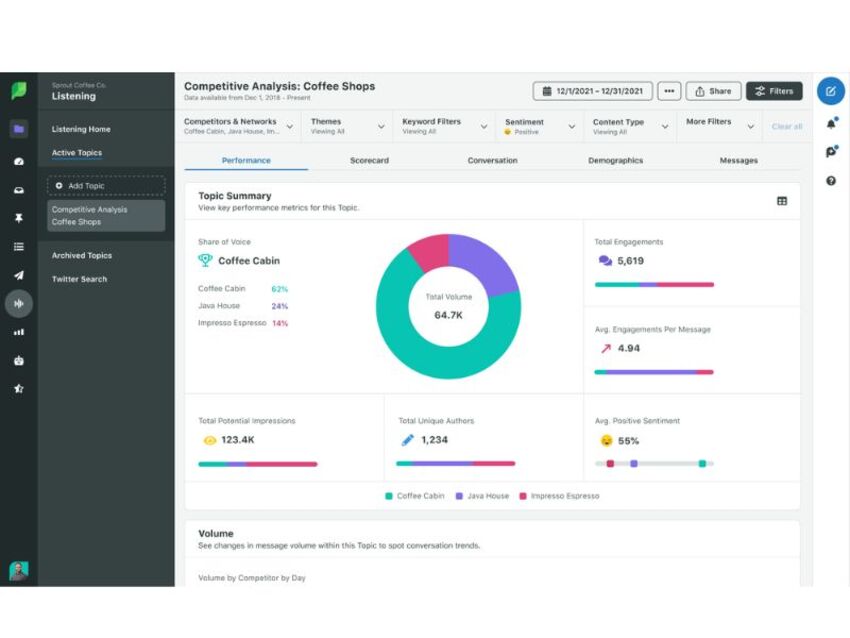Click the Add Topic button

point(106,185)
